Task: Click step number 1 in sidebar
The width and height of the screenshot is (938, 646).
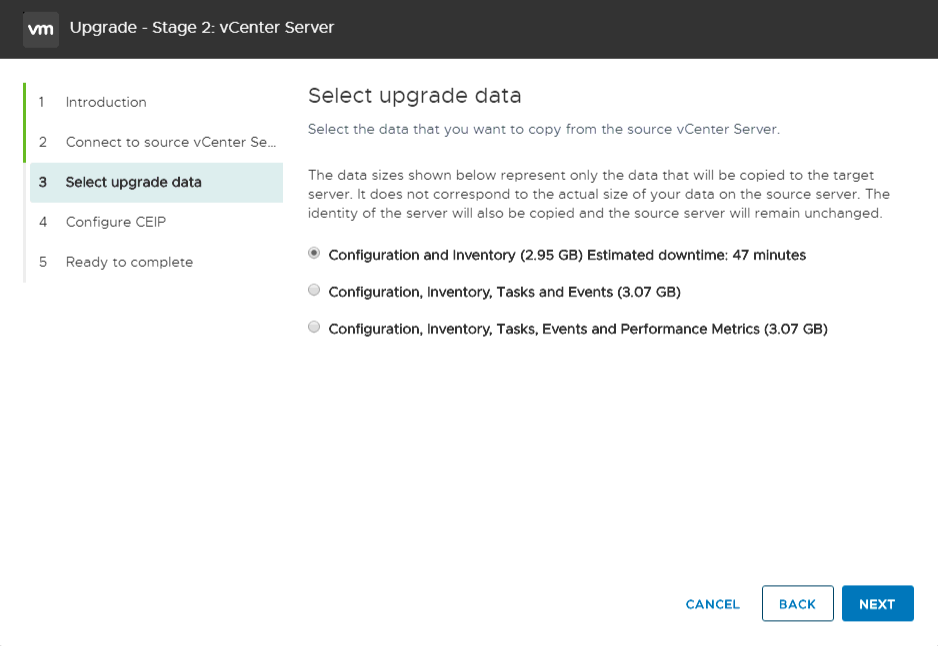Action: (42, 102)
